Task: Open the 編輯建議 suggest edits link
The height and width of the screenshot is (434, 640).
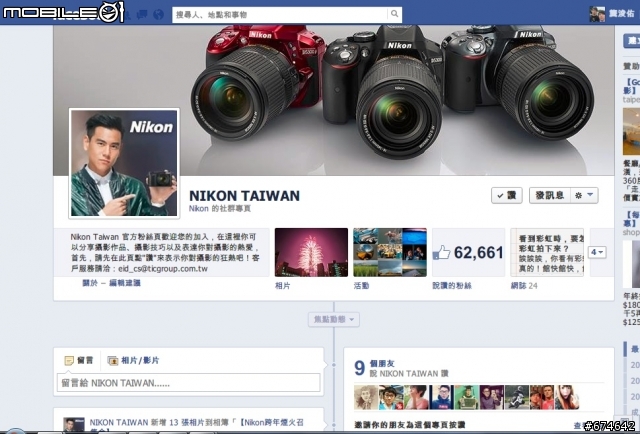Action: point(125,283)
